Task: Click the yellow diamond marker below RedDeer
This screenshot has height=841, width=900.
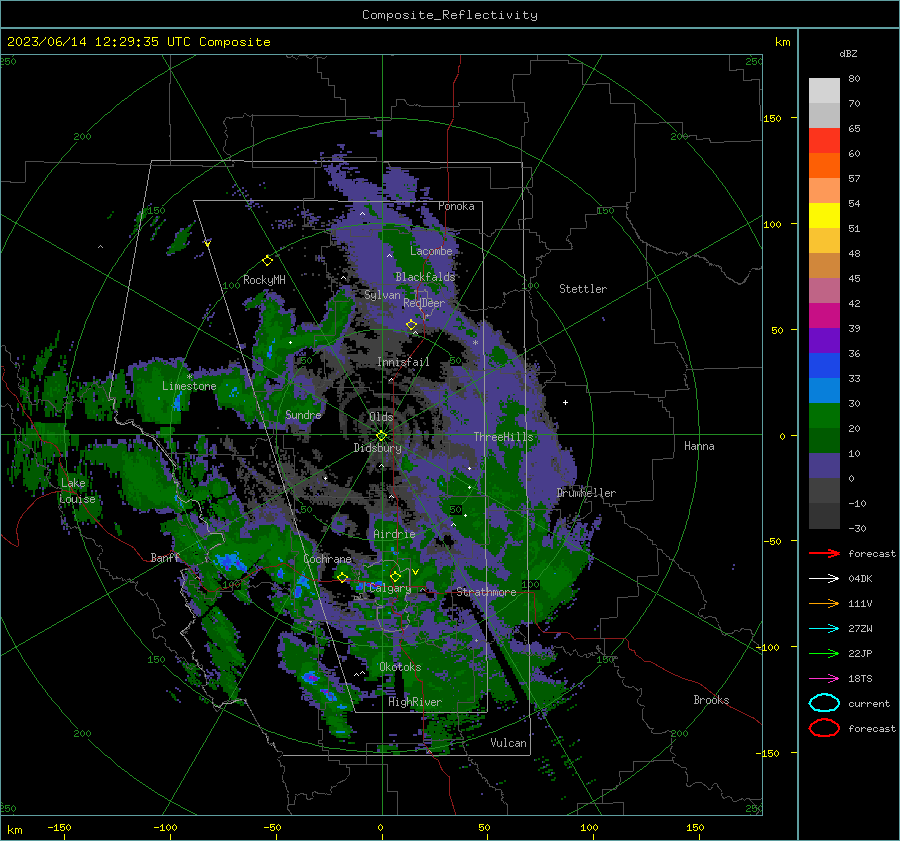Action: coord(411,325)
